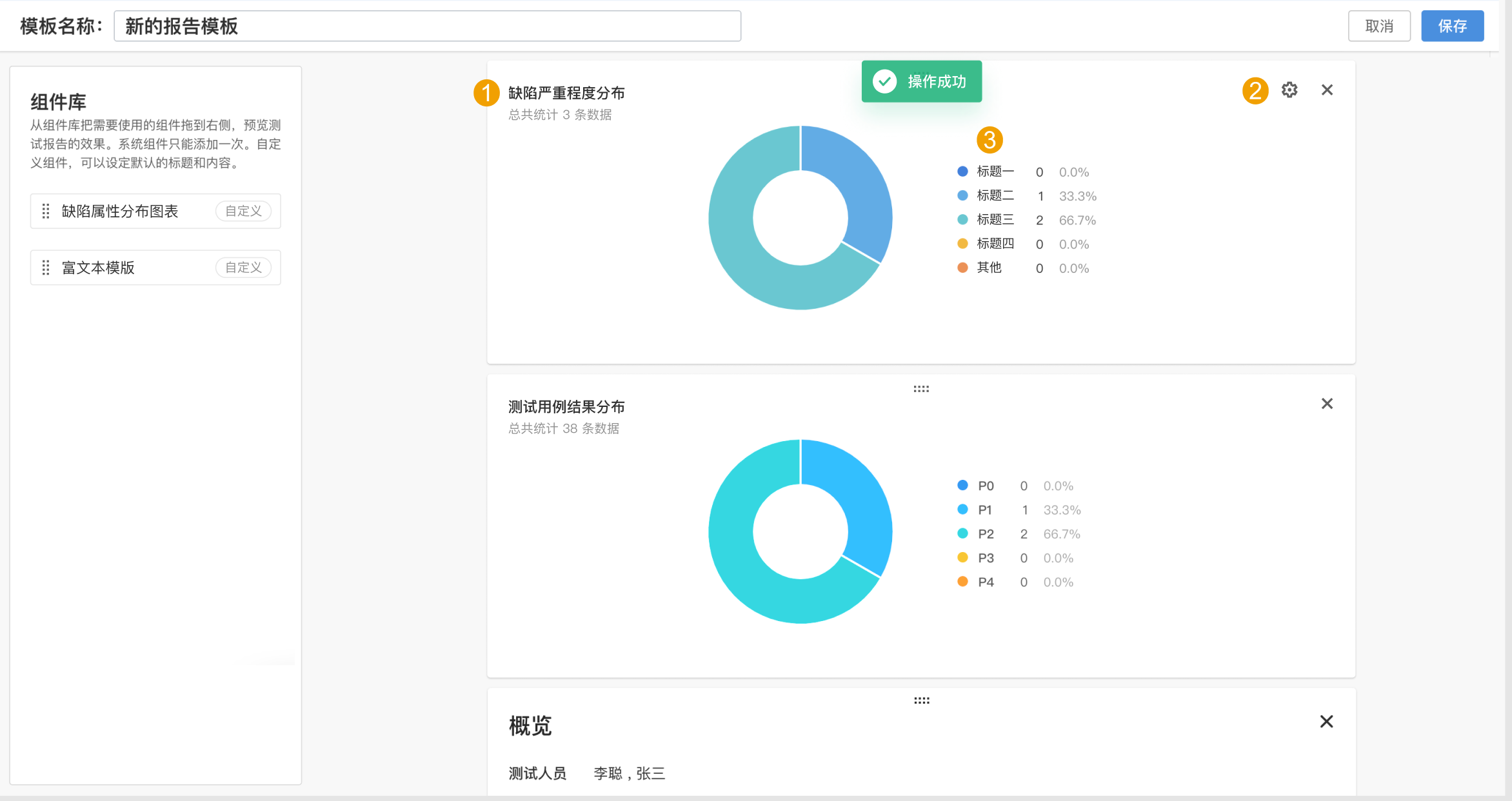Viewport: 1512px width, 801px height.
Task: Click the 取消 button
Action: 1379,26
